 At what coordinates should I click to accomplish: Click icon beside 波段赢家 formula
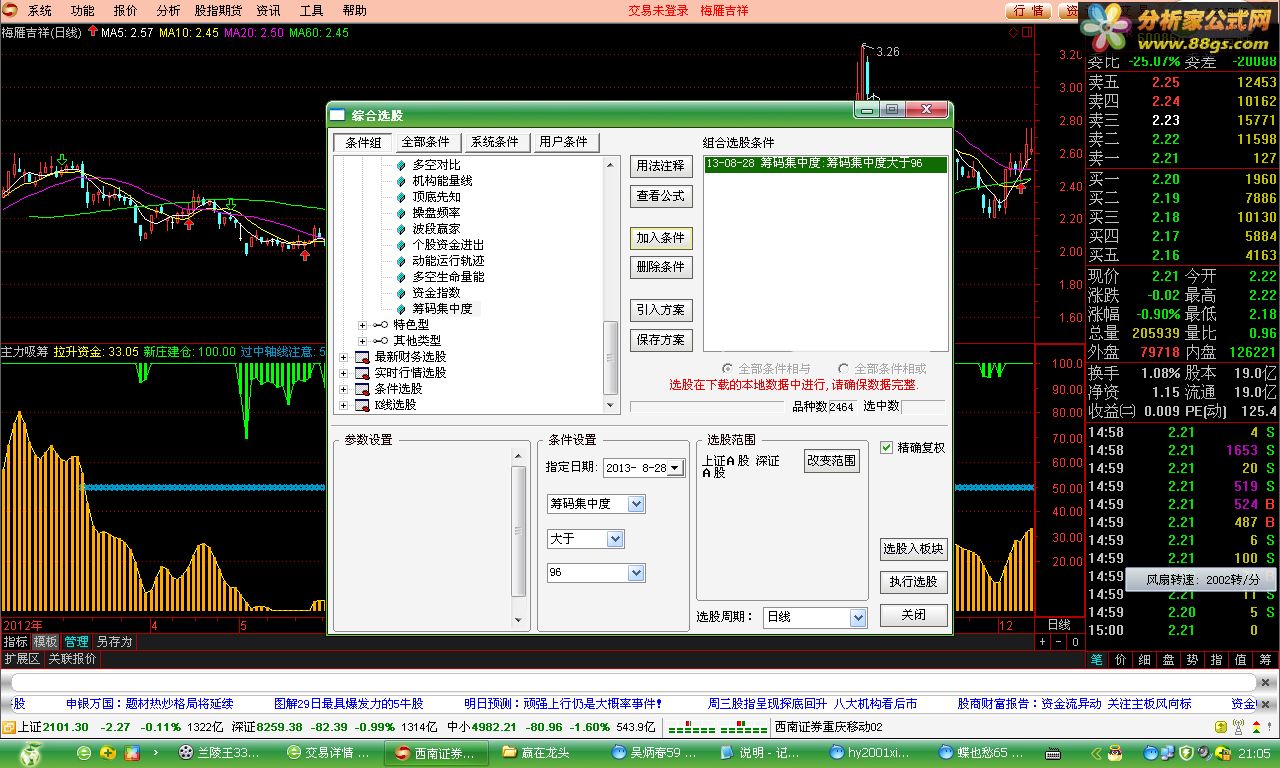tap(403, 229)
